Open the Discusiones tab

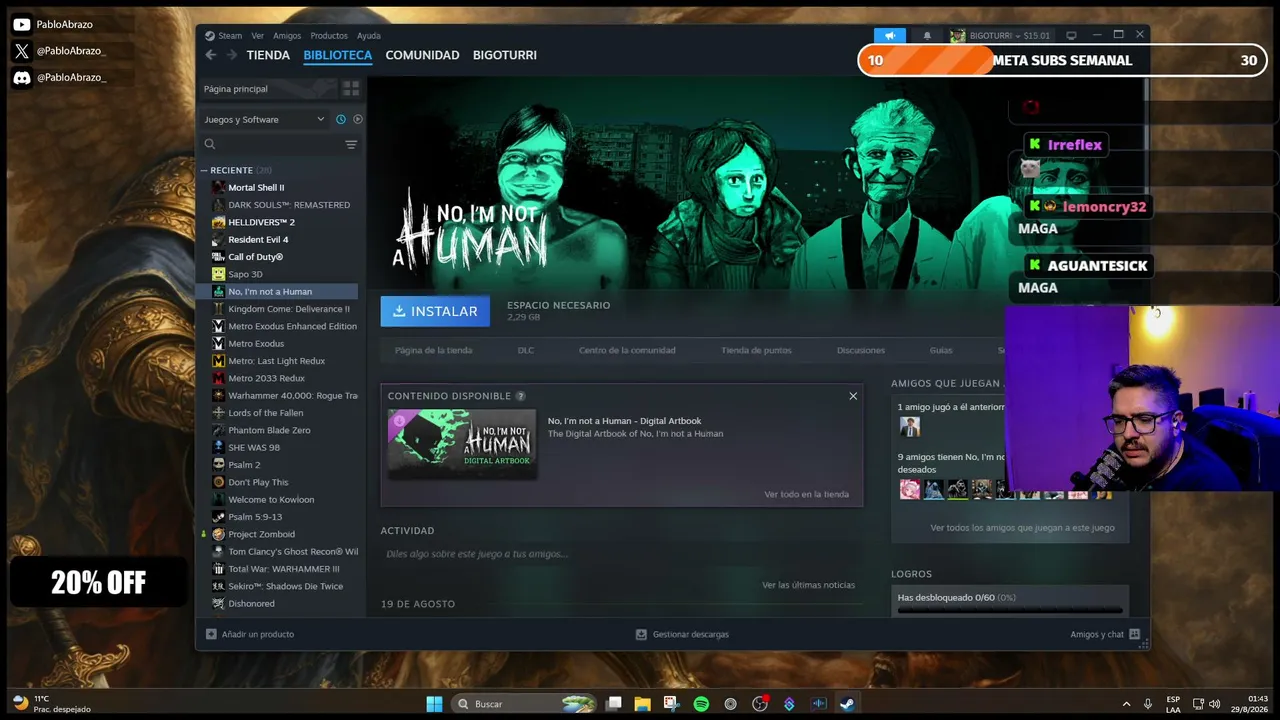click(861, 350)
